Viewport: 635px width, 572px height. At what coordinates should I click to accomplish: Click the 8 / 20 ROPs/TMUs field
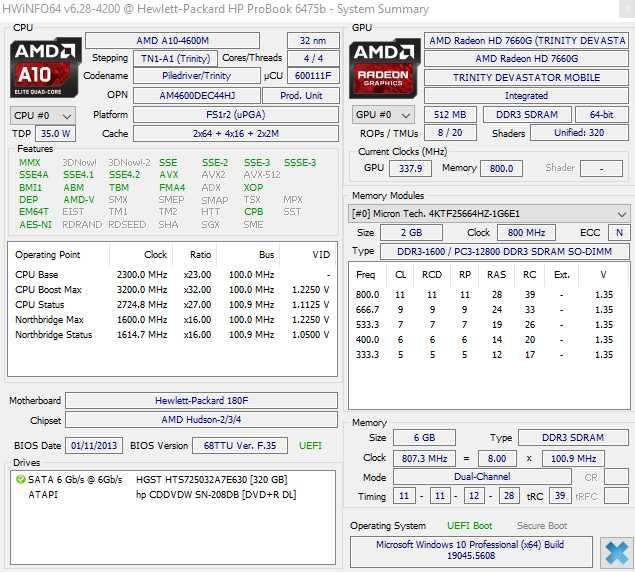pyautogui.click(x=450, y=133)
